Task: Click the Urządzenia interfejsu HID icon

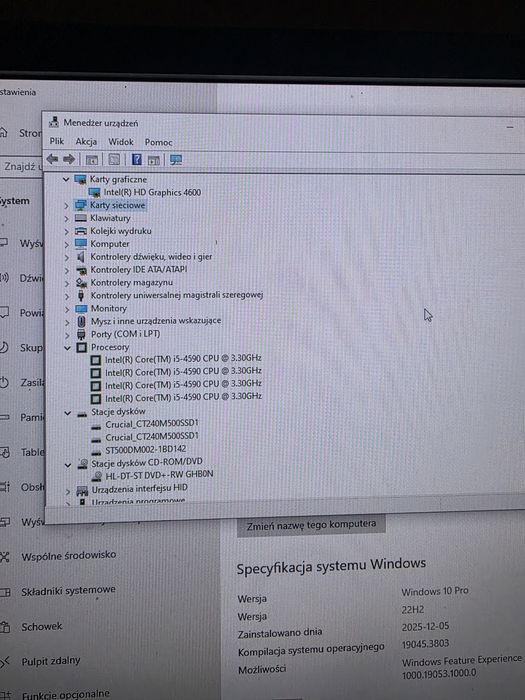Action: coord(82,491)
